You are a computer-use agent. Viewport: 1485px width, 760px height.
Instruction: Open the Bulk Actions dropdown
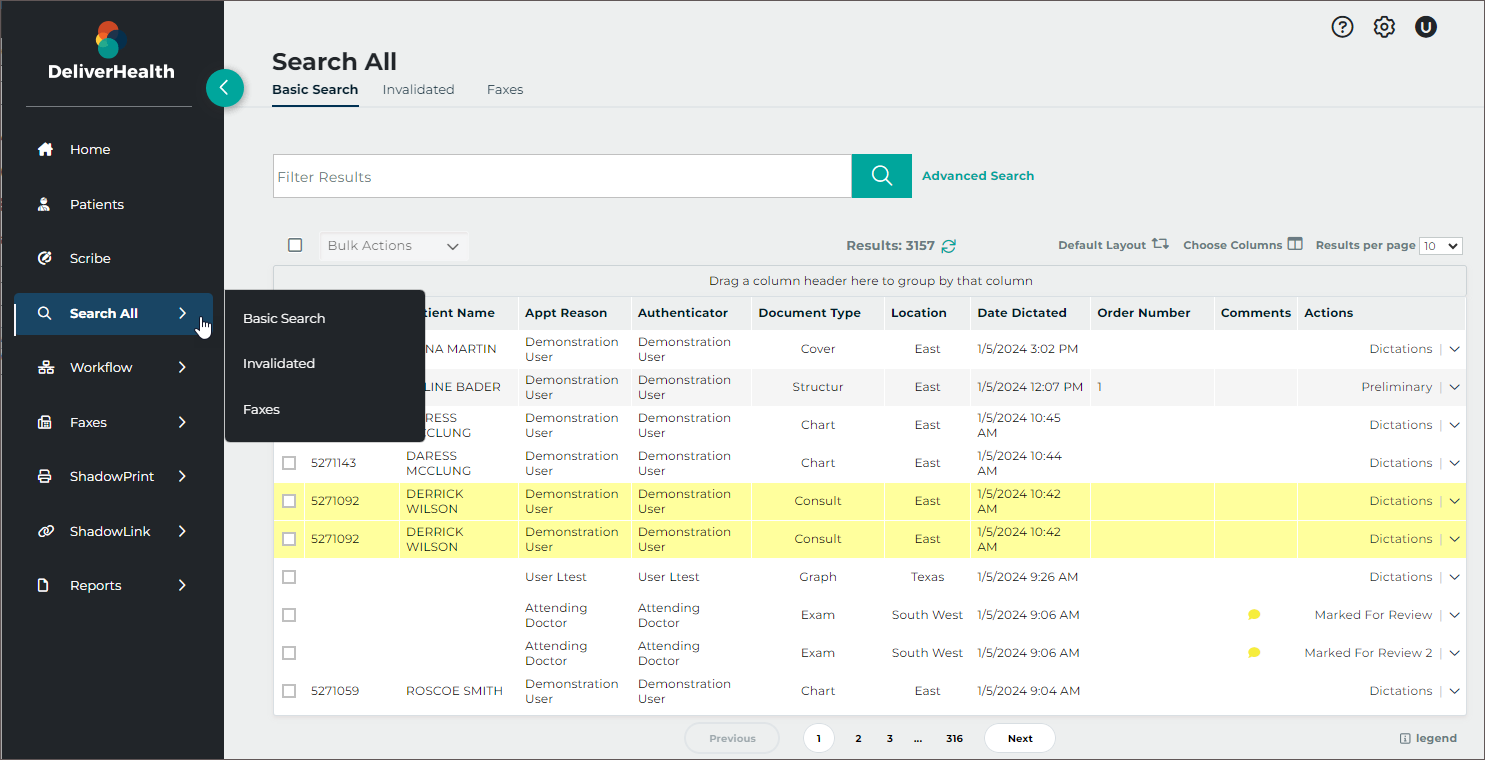pos(393,246)
